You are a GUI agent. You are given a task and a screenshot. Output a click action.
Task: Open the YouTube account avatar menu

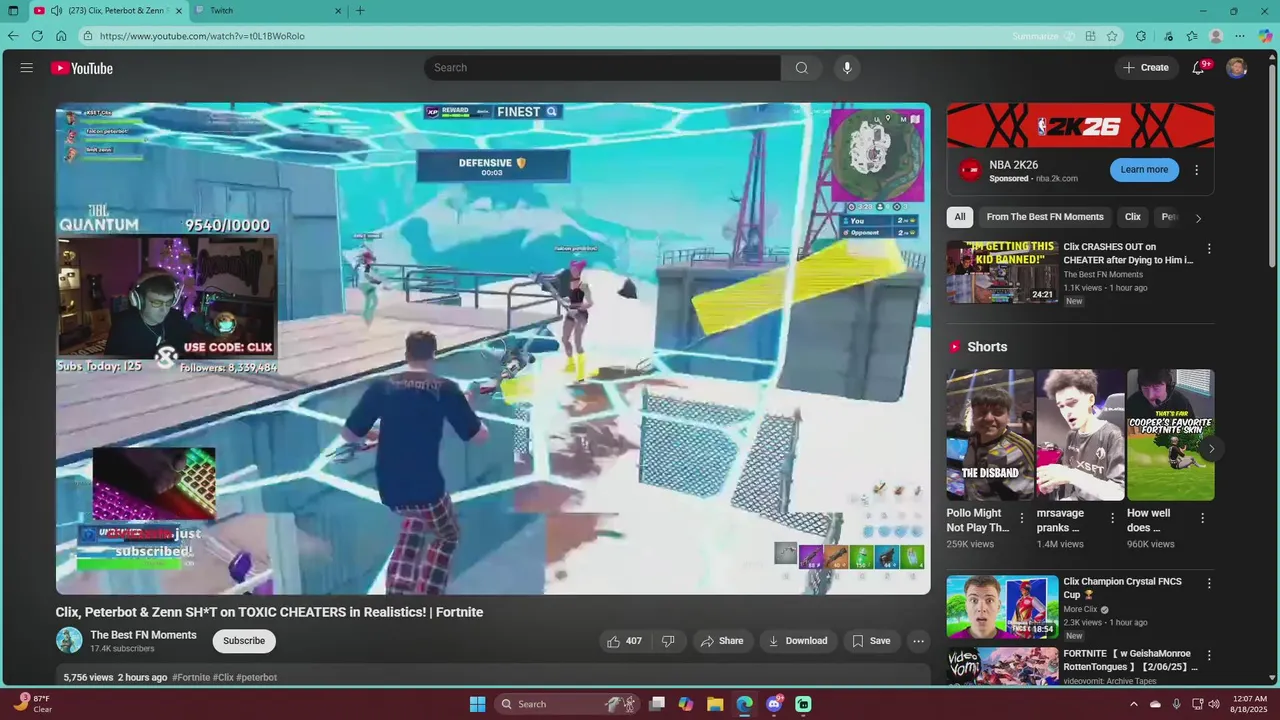[x=1237, y=68]
